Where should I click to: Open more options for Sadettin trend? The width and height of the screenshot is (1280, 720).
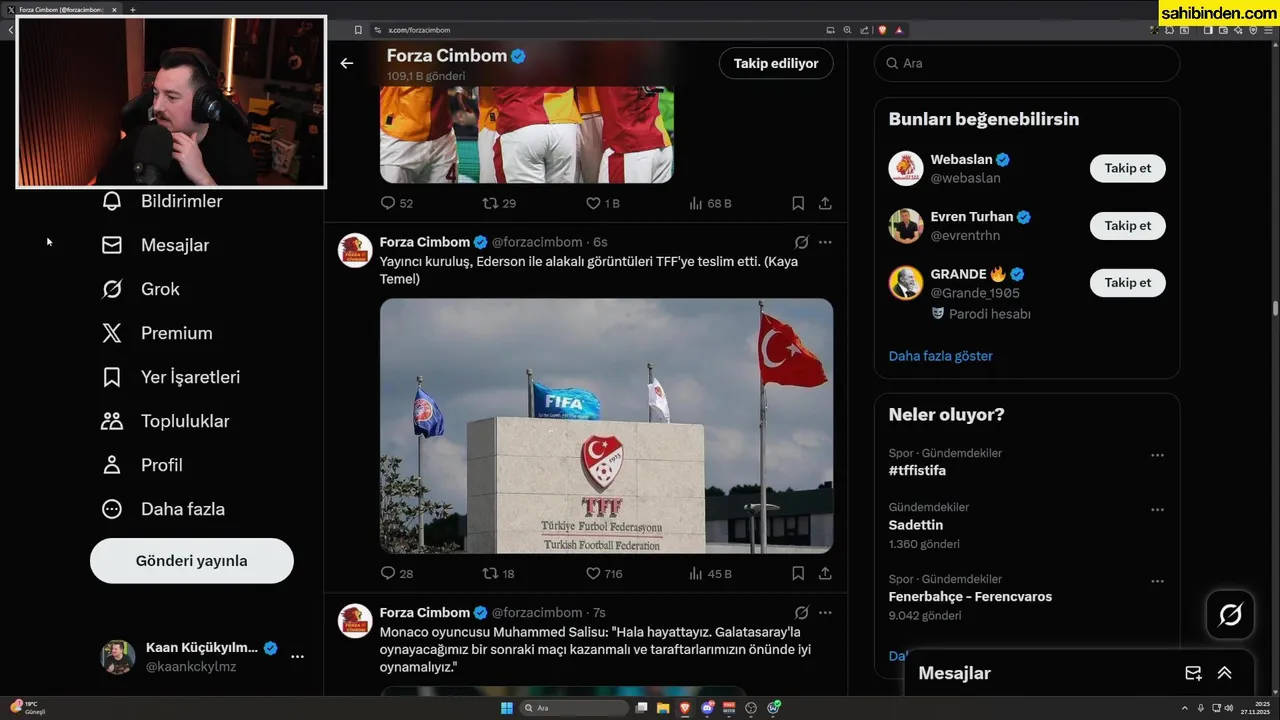pos(1157,509)
